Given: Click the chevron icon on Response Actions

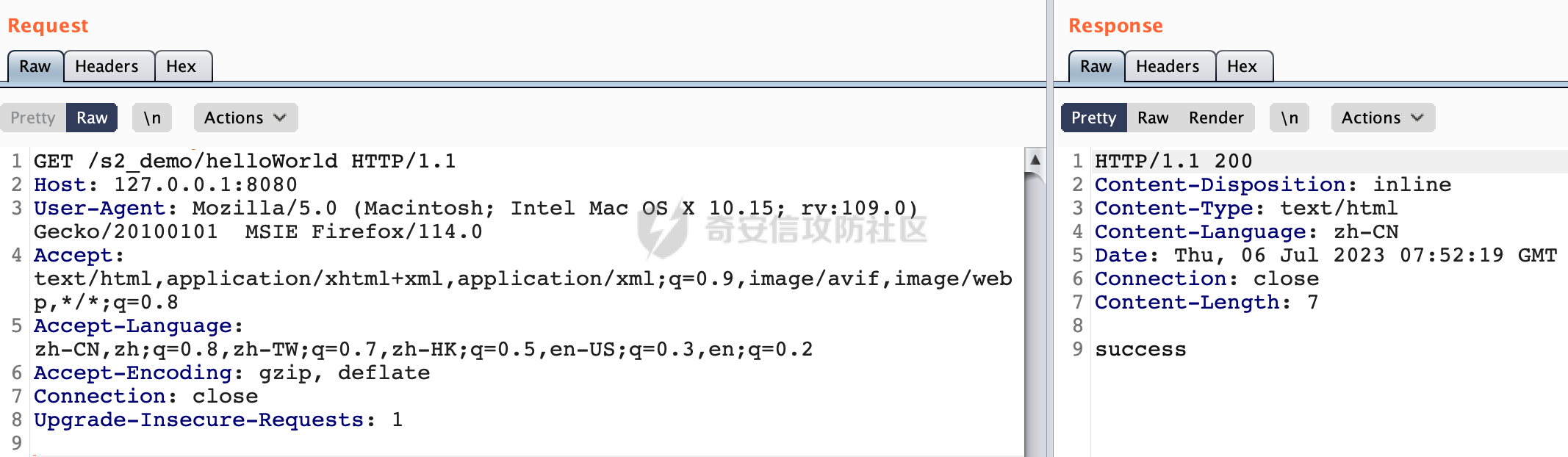Looking at the screenshot, I should (x=1417, y=118).
